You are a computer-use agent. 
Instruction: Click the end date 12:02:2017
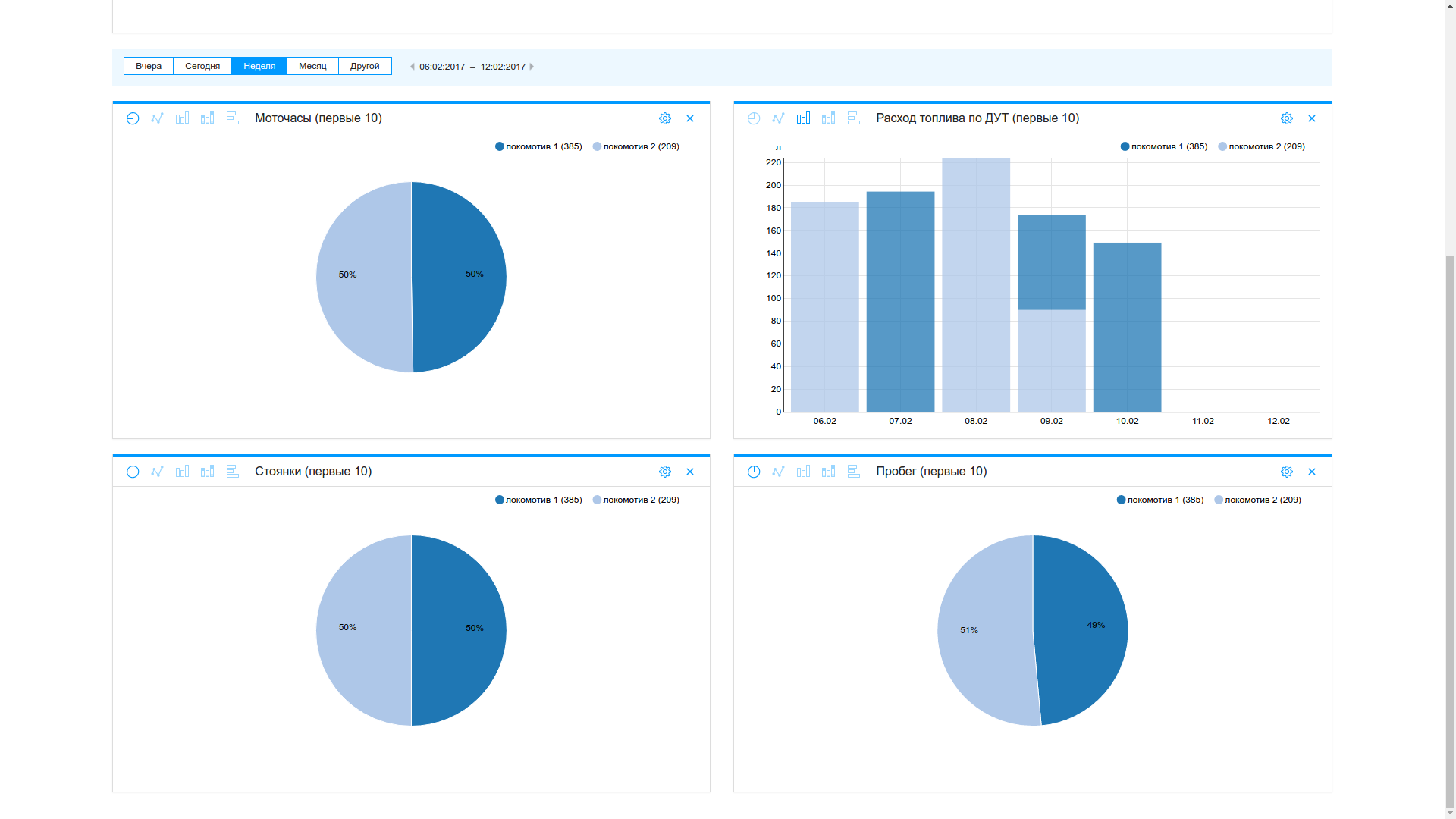[503, 67]
